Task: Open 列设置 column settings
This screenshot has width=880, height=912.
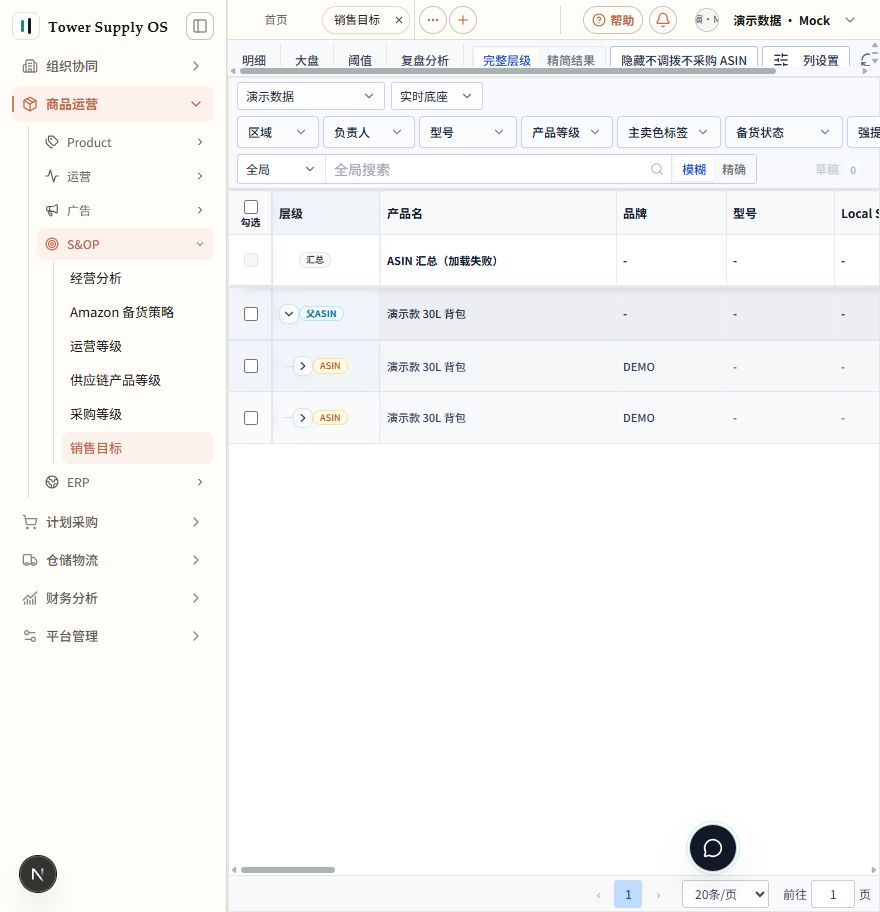Action: [806, 60]
